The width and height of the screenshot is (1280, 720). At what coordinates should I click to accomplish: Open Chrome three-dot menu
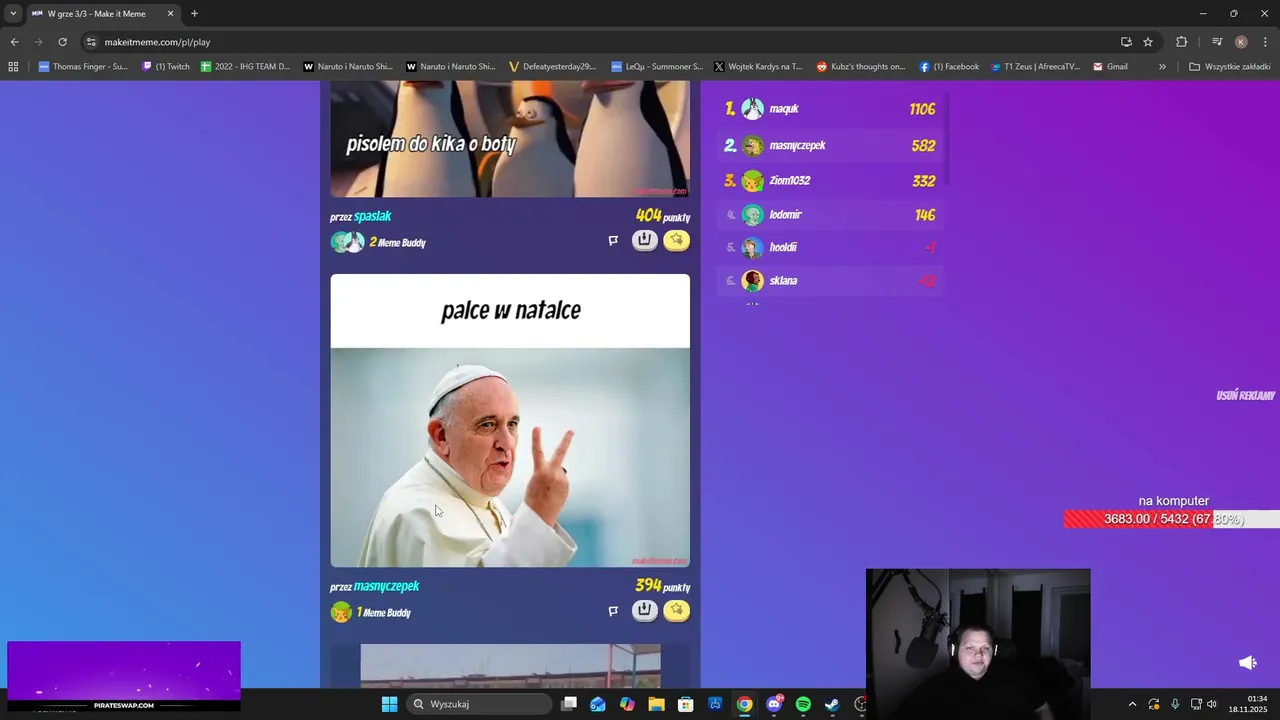coord(1265,42)
